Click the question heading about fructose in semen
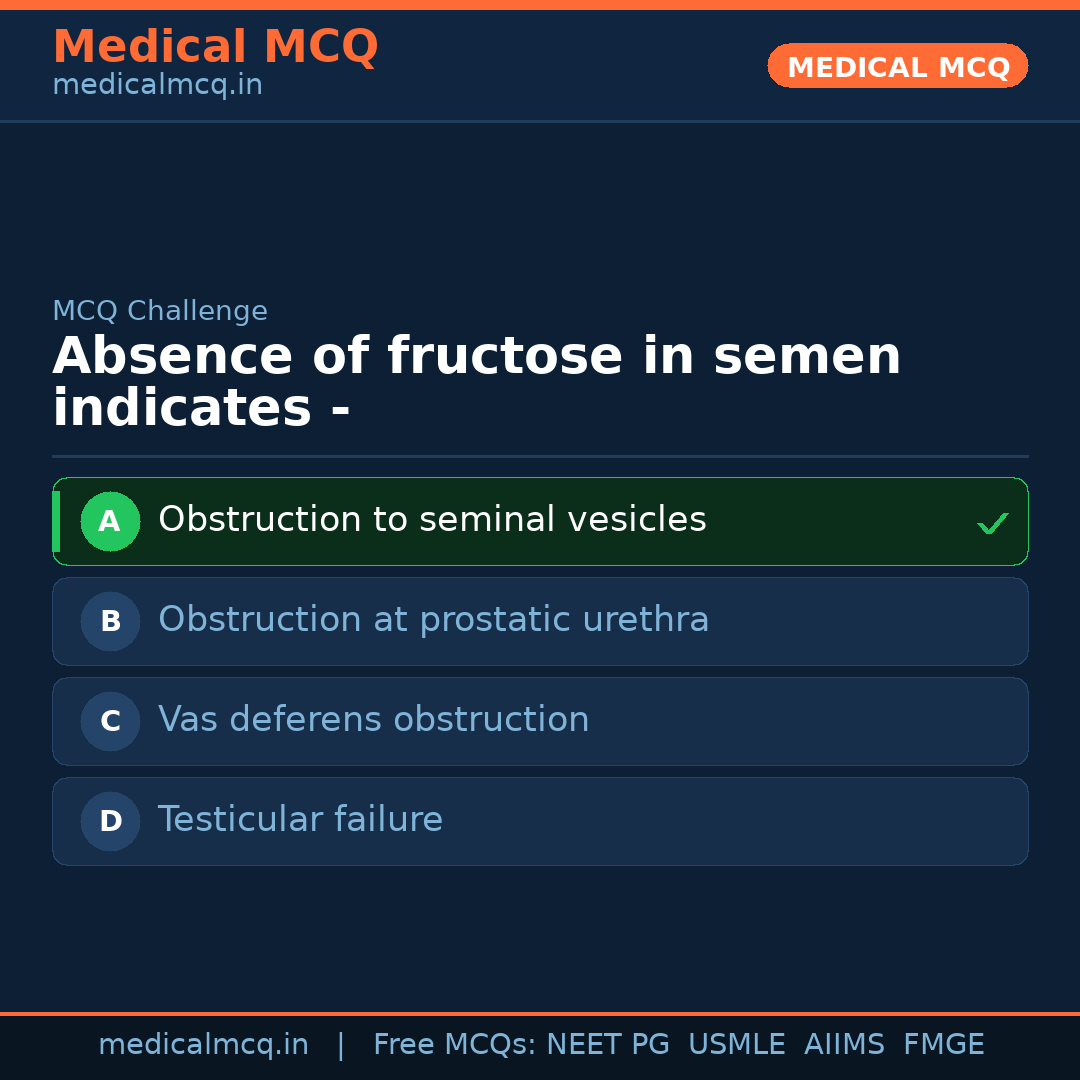1080x1080 pixels. click(x=476, y=383)
